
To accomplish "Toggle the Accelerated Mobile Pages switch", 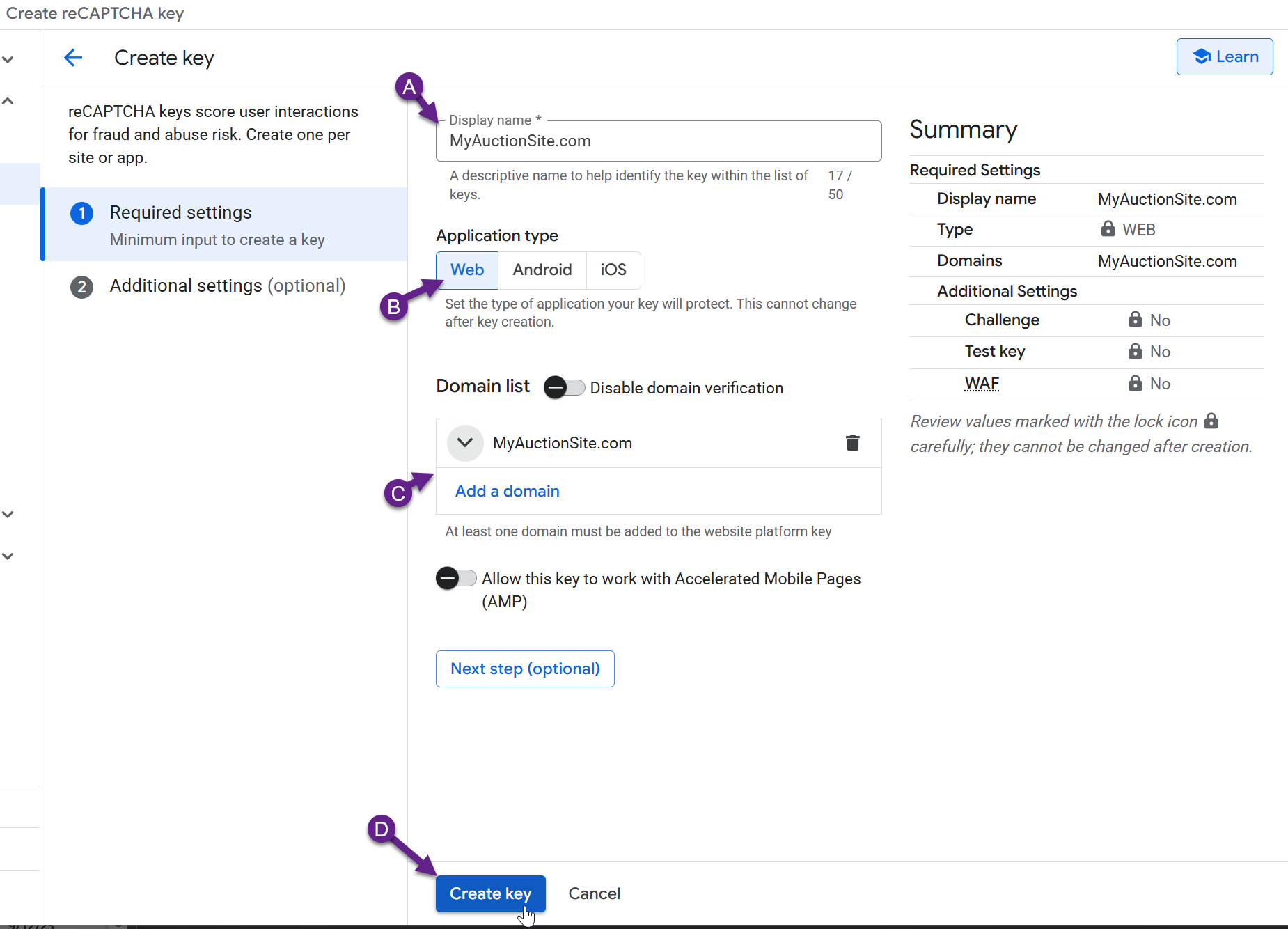I will [456, 578].
